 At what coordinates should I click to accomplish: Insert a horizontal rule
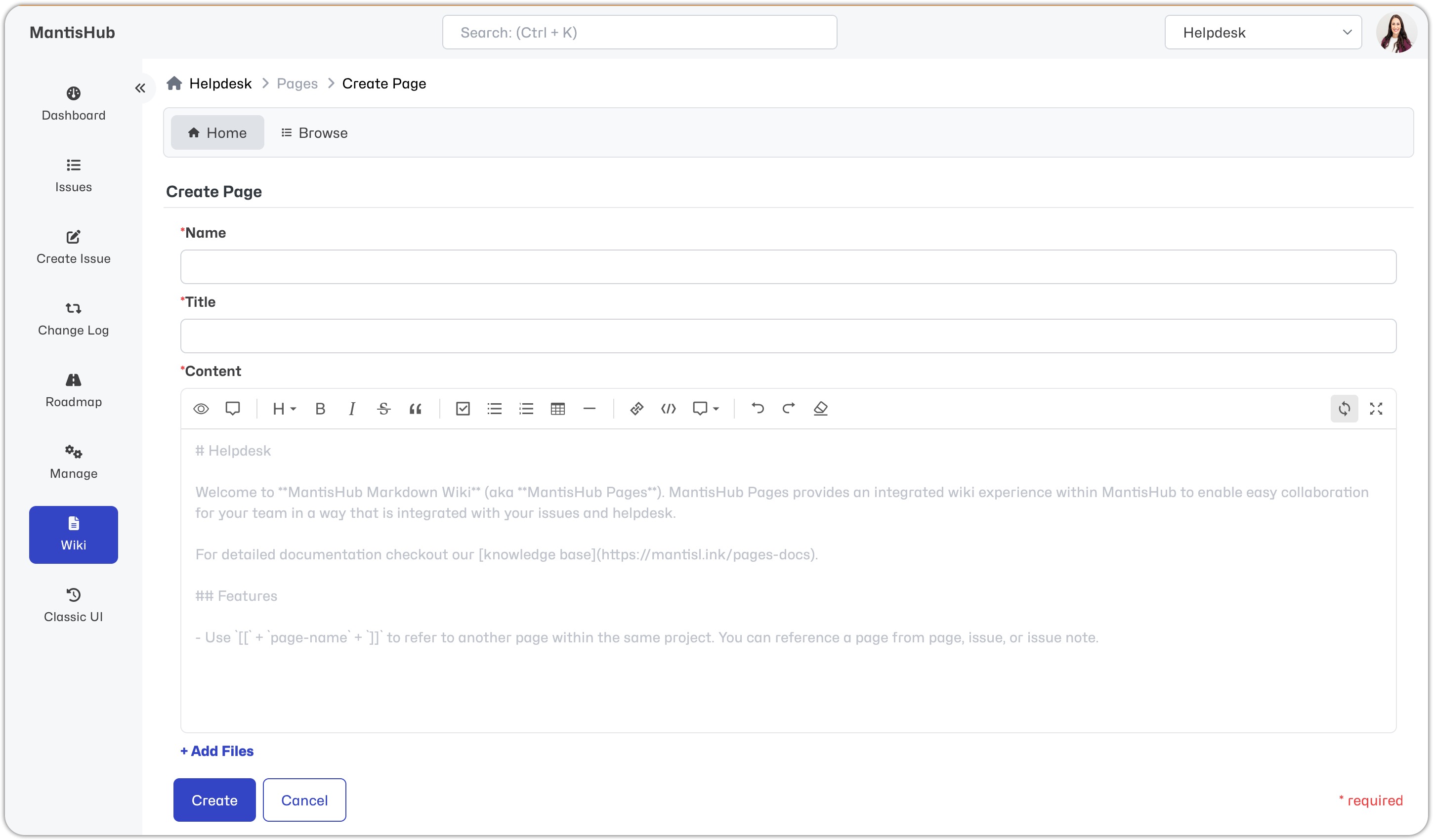tap(590, 409)
